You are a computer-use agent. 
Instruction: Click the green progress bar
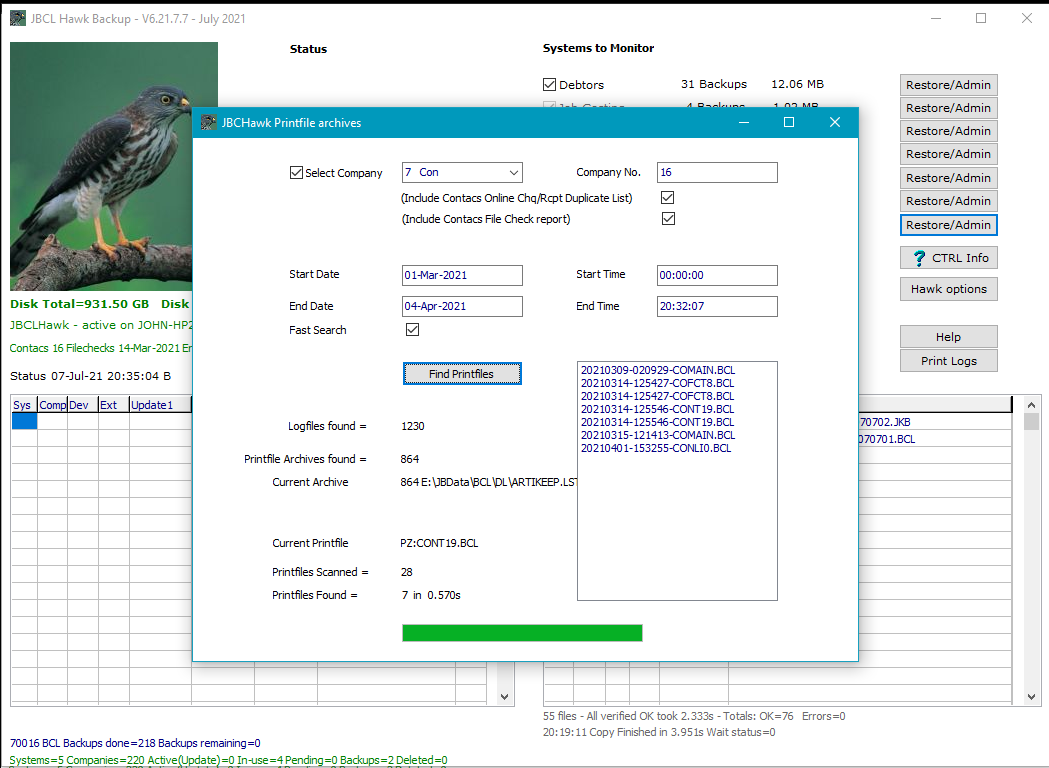point(522,632)
